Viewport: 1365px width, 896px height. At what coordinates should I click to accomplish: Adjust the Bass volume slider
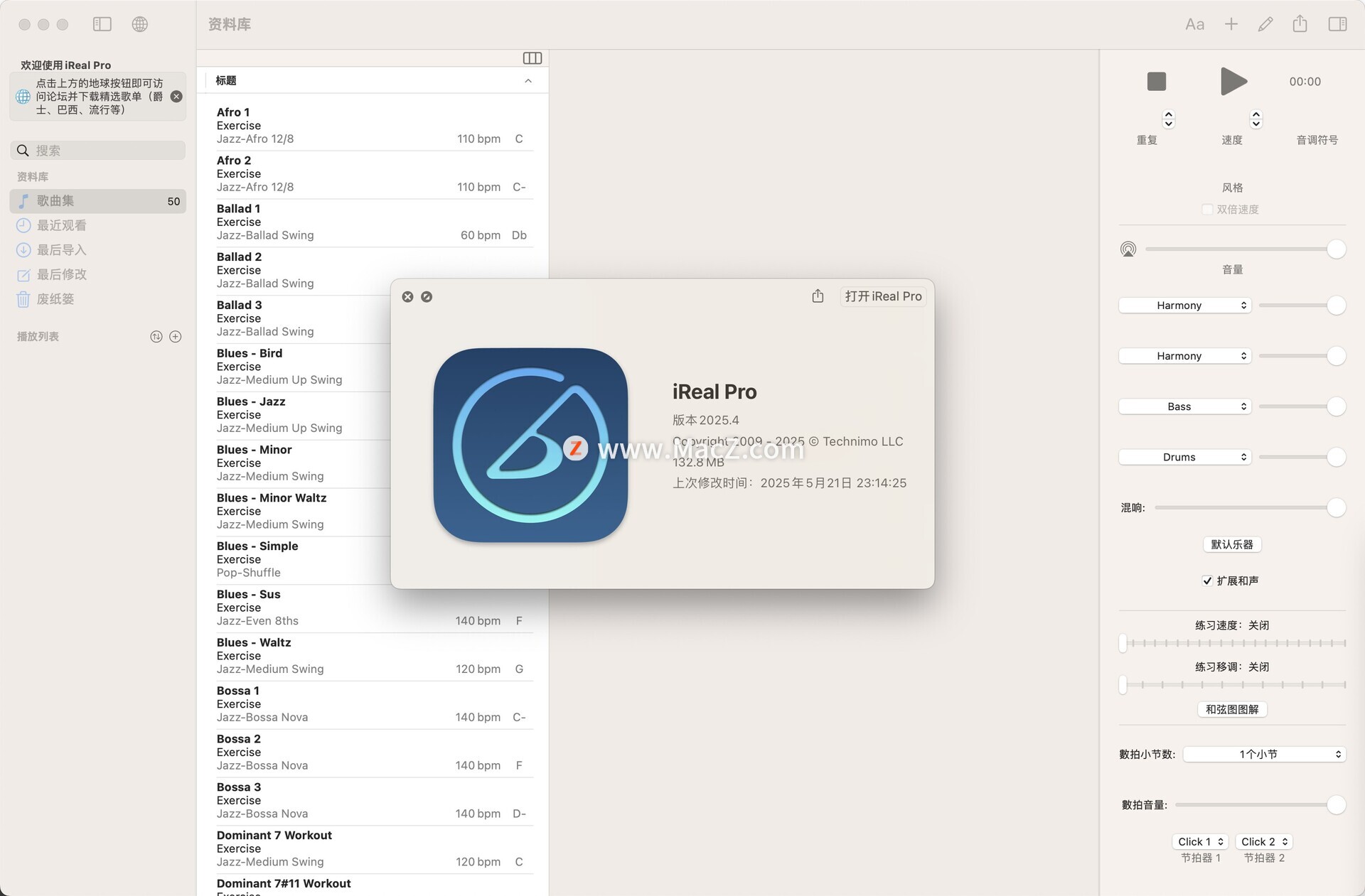pos(1302,406)
